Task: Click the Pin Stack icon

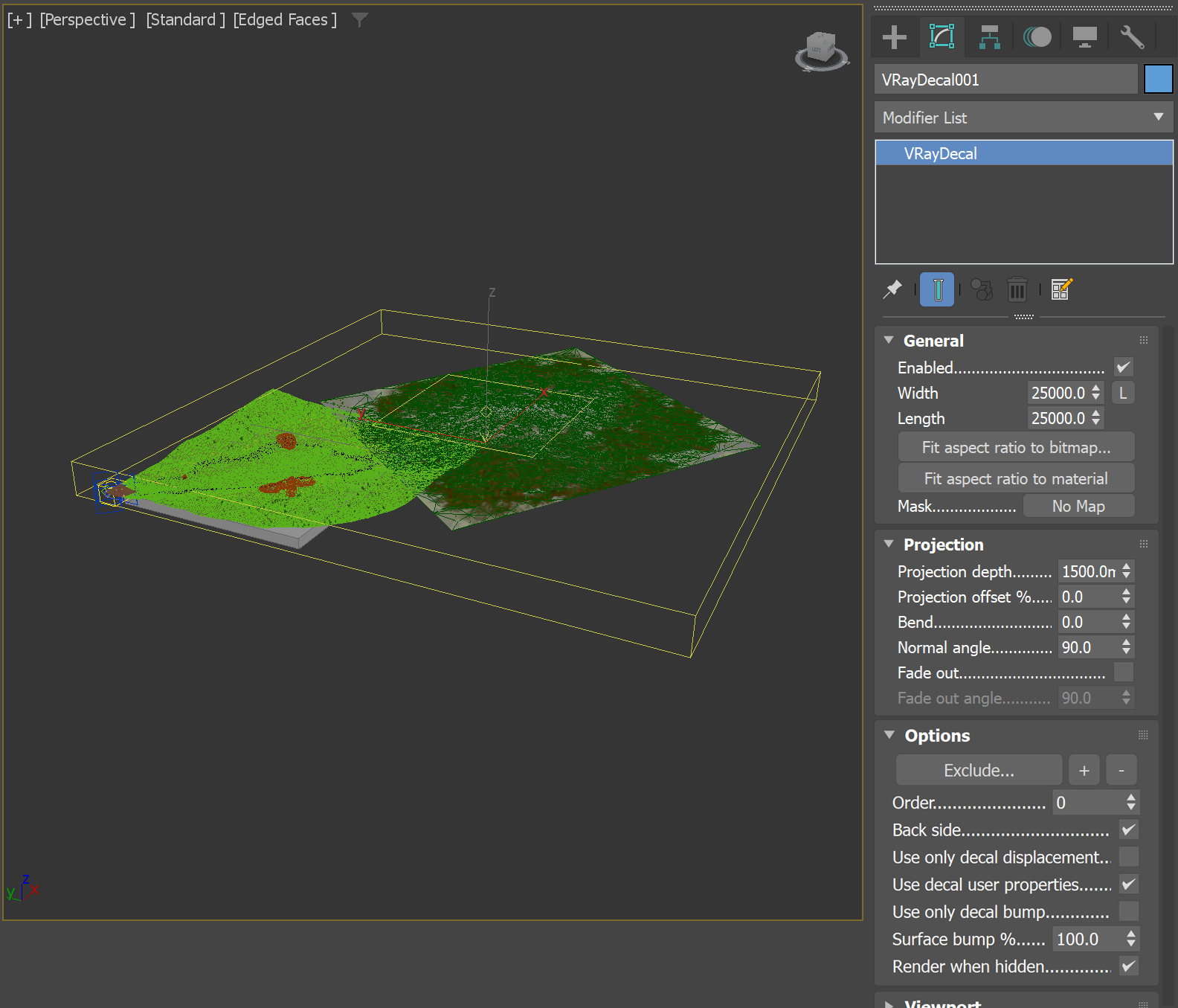Action: pyautogui.click(x=892, y=289)
